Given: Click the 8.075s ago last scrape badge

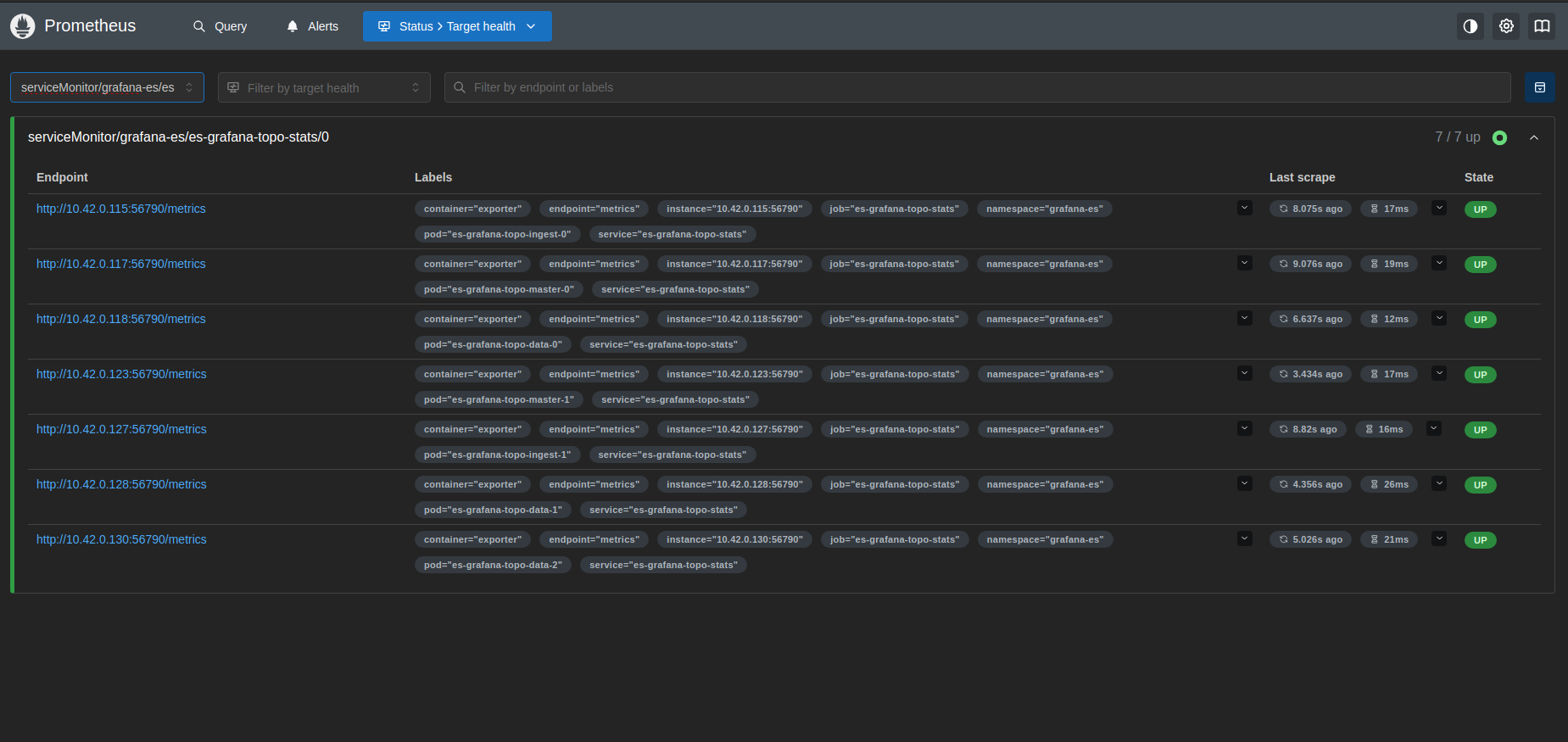Looking at the screenshot, I should click(x=1311, y=209).
